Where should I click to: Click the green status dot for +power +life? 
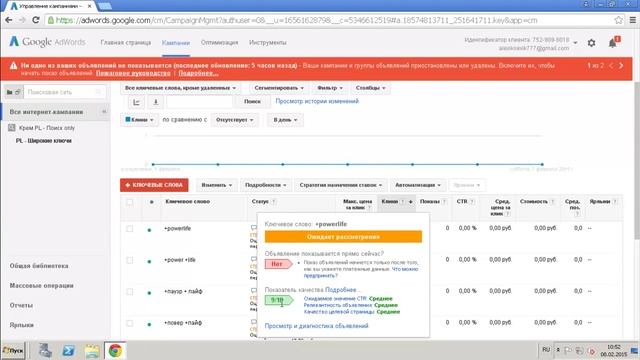[x=149, y=262]
